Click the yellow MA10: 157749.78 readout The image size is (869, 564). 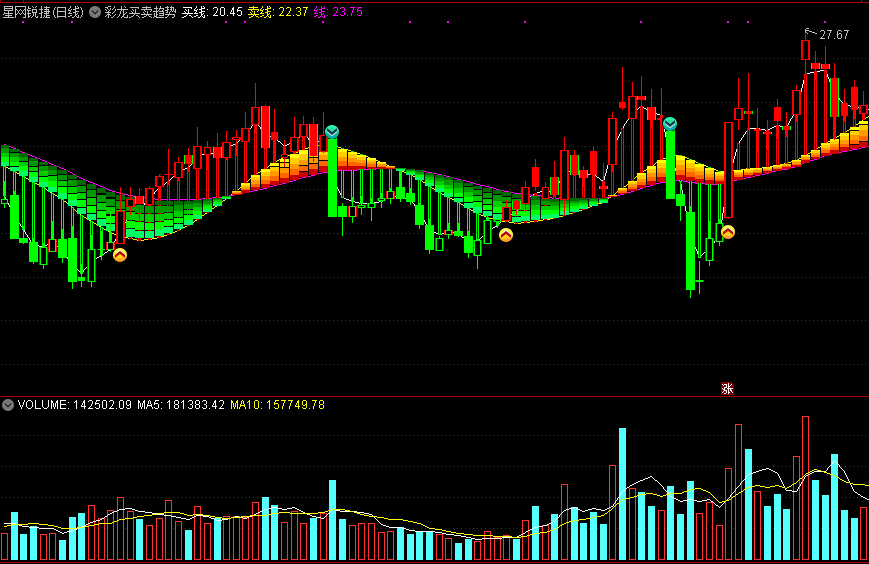tap(278, 405)
